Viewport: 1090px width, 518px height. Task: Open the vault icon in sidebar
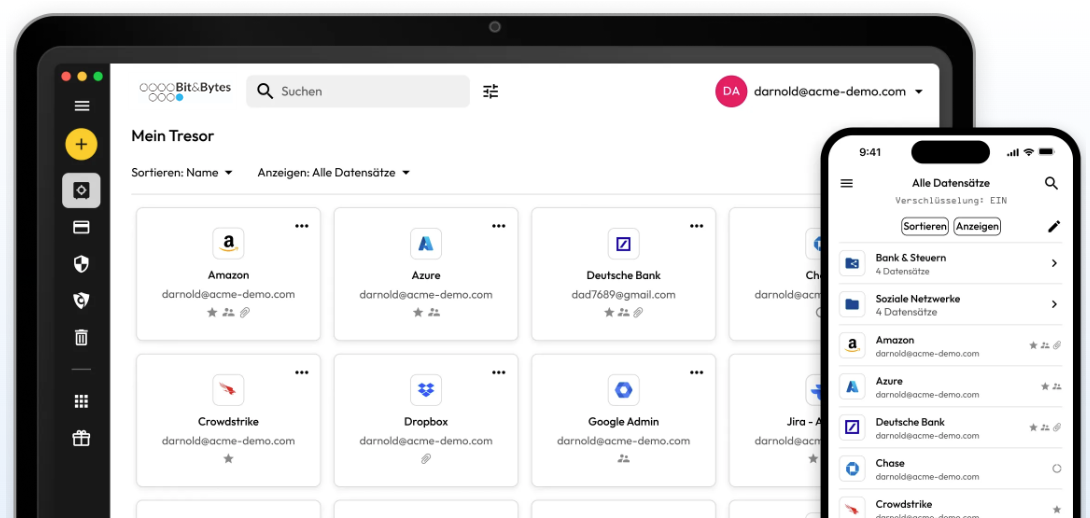point(81,191)
